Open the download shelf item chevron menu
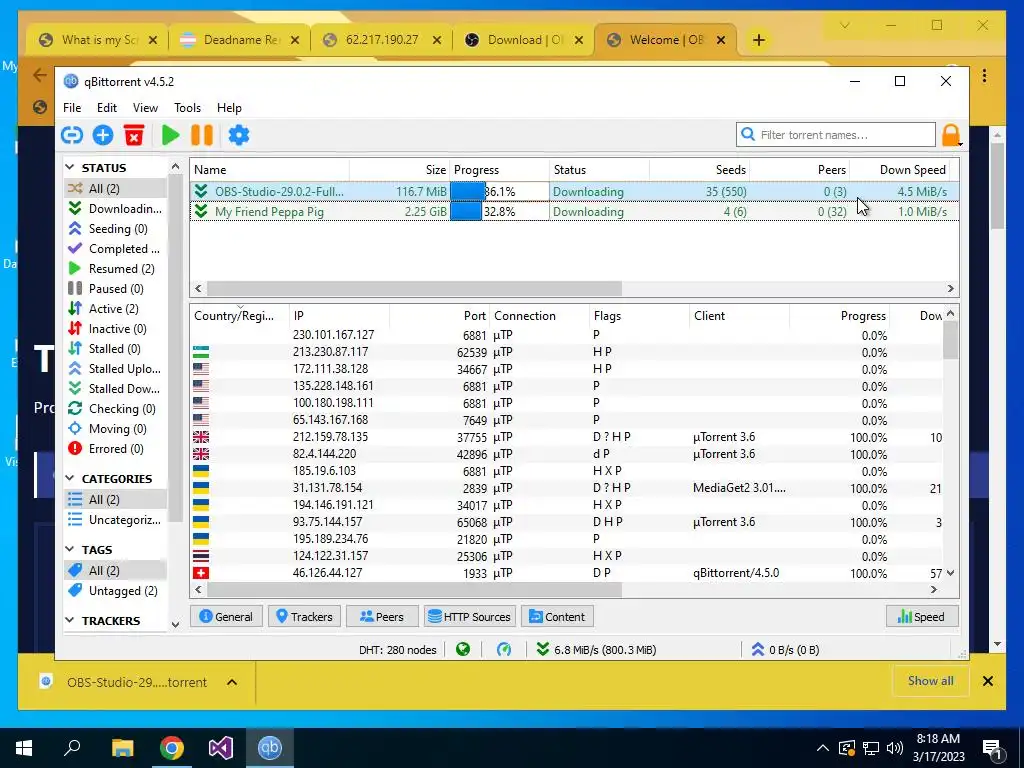The height and width of the screenshot is (768, 1024). pos(232,682)
